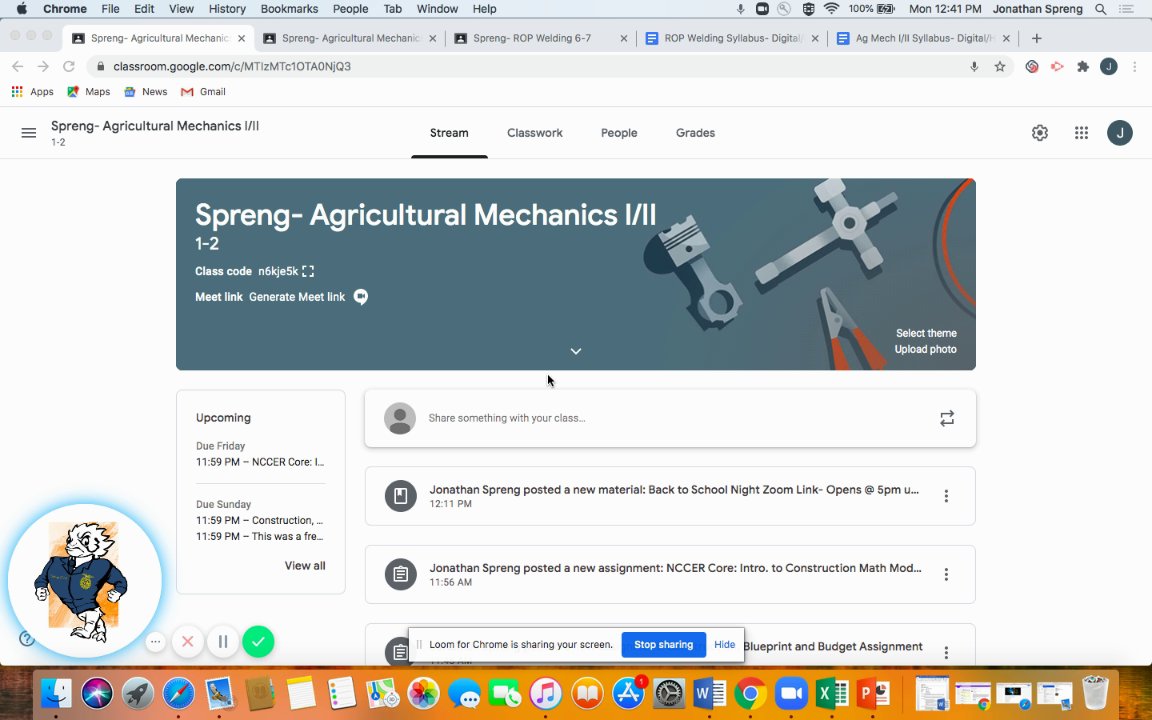The height and width of the screenshot is (720, 1152).
Task: Open options for Back to School Night post
Action: (x=946, y=496)
